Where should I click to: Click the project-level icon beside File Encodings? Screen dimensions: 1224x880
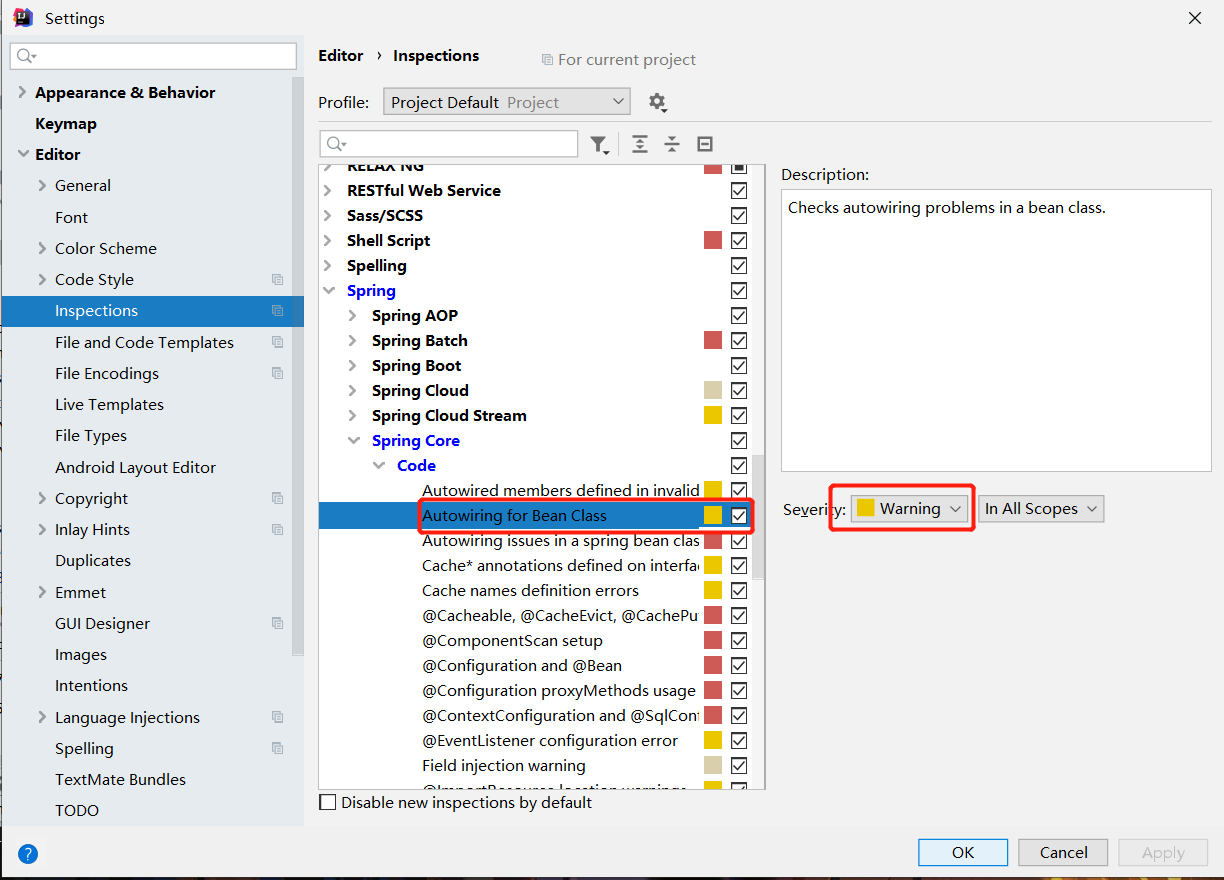pos(277,374)
